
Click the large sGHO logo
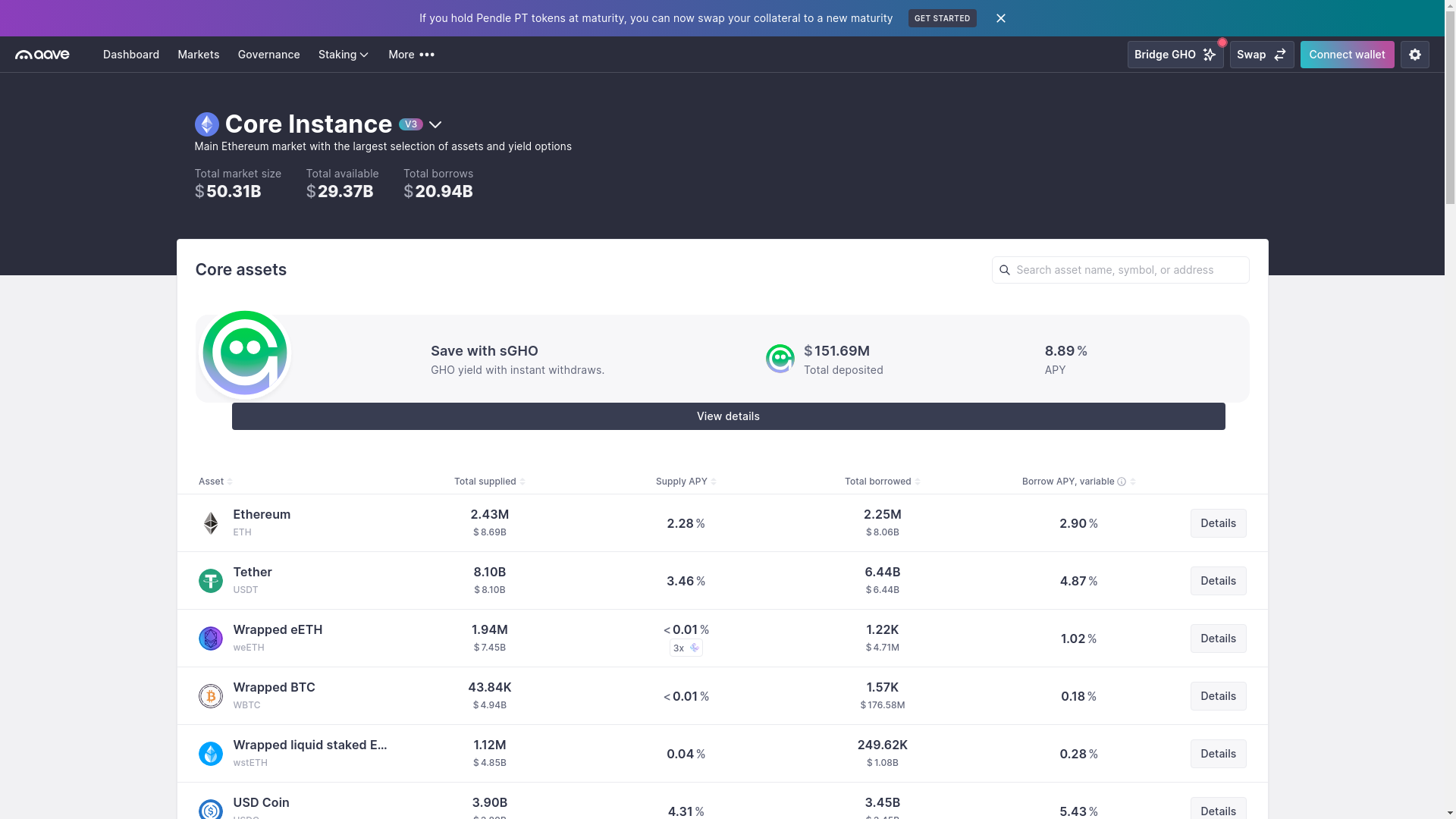tap(245, 353)
